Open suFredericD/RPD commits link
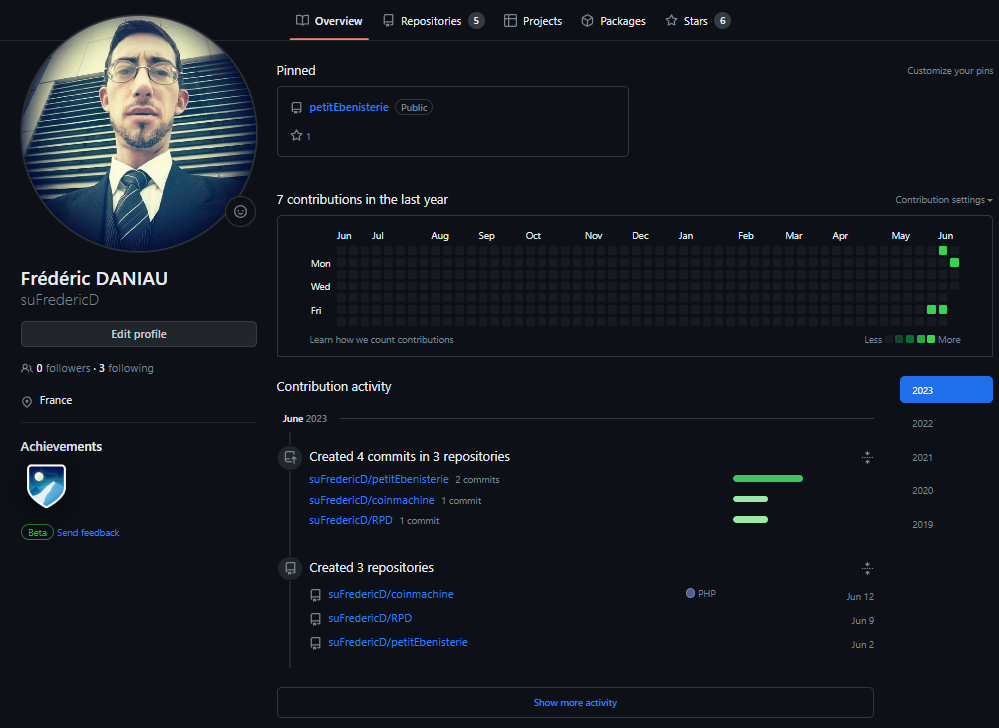 pos(351,520)
